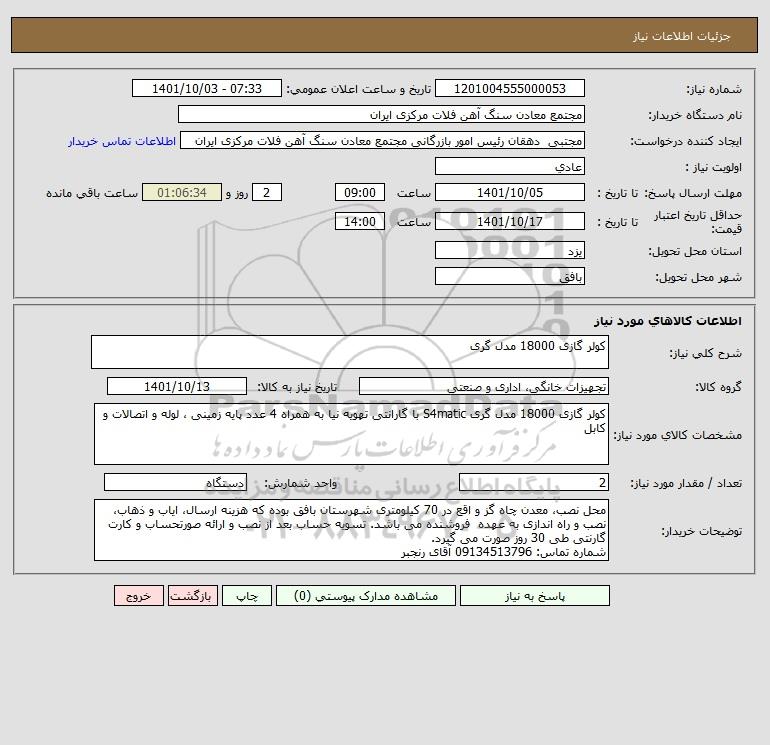Image resolution: width=770 pixels, height=745 pixels.
Task: Click the price validity date 1401/10/17
Action: 510,221
